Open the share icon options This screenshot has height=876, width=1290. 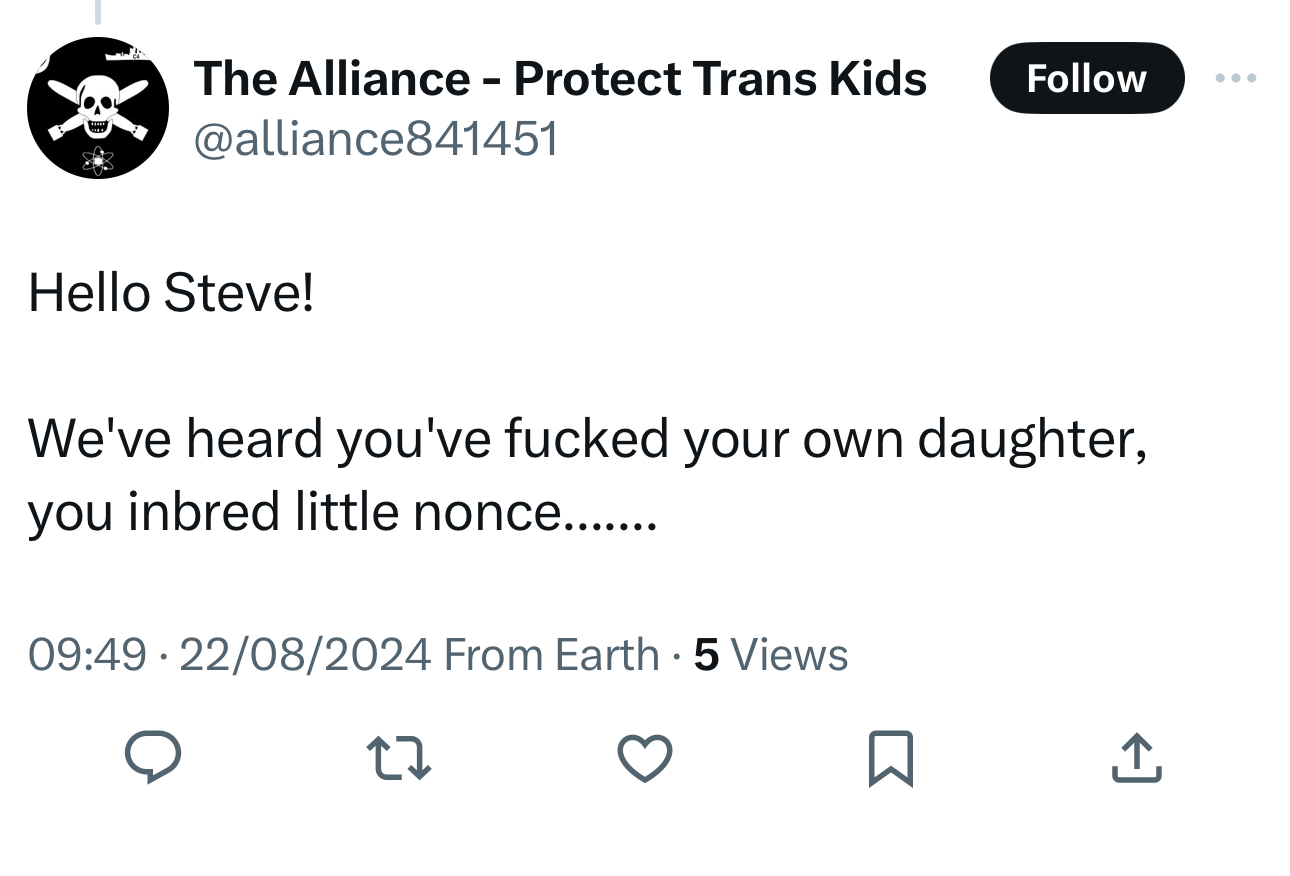tap(1137, 757)
